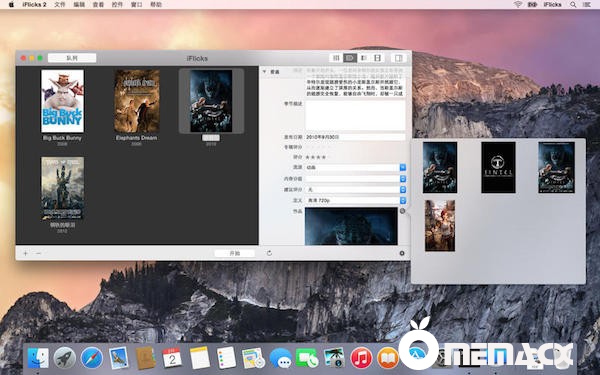Click the small gear beside the artwork image

403,211
